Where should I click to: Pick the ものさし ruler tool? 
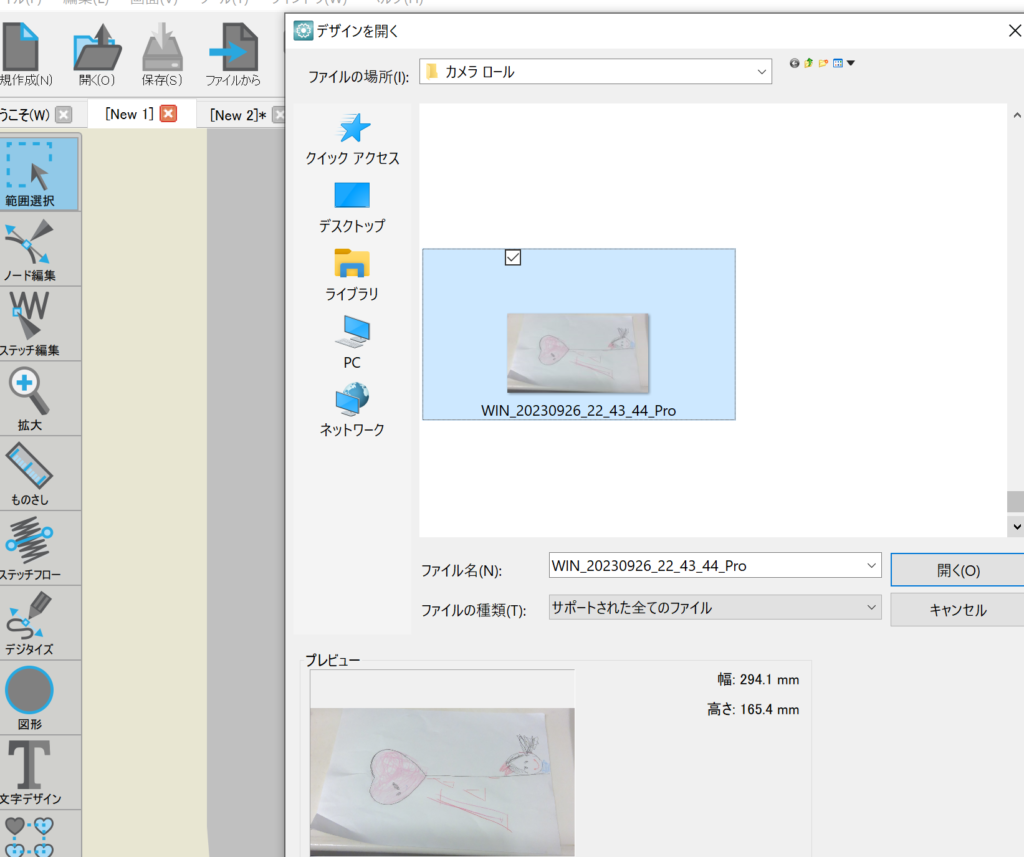[39, 472]
